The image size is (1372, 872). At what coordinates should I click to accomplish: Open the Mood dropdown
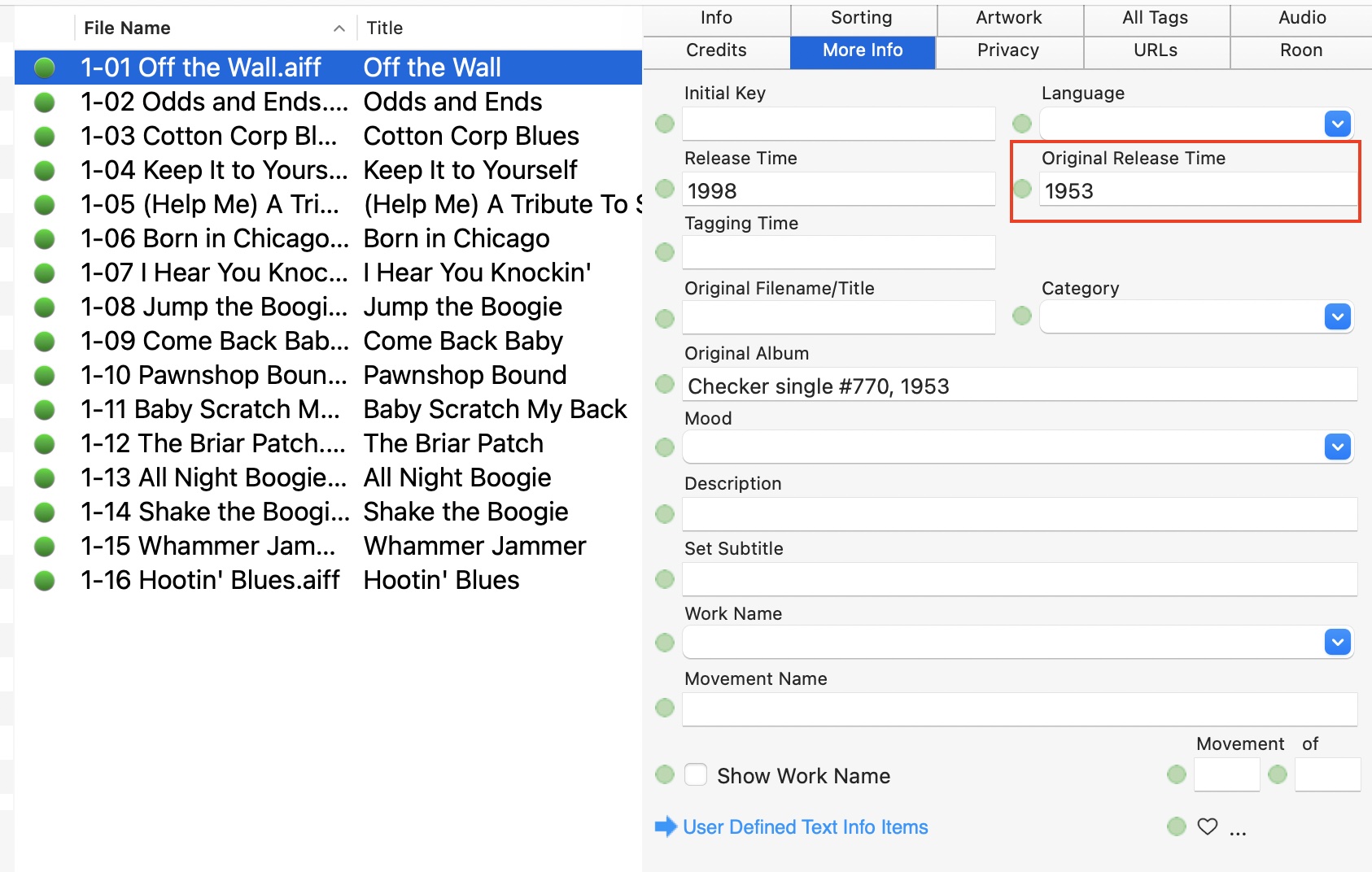[1338, 447]
